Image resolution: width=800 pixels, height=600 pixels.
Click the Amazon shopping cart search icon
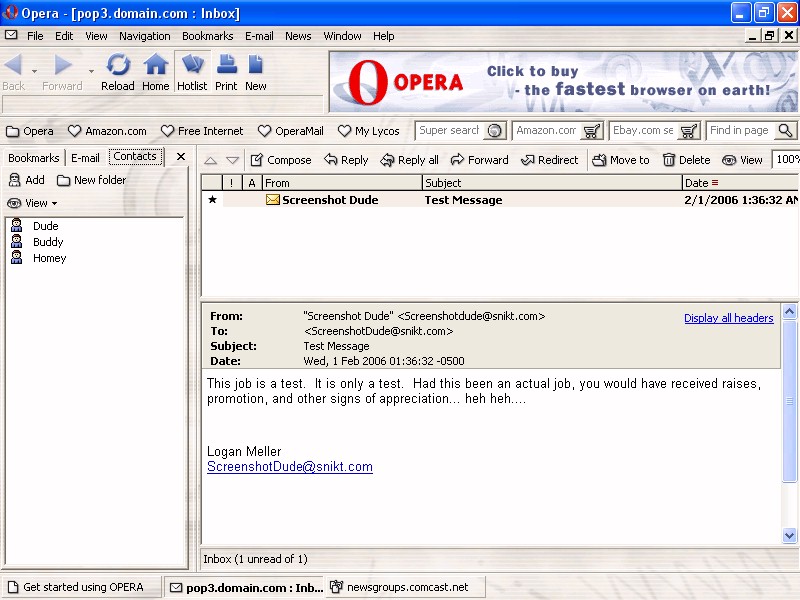click(x=592, y=131)
